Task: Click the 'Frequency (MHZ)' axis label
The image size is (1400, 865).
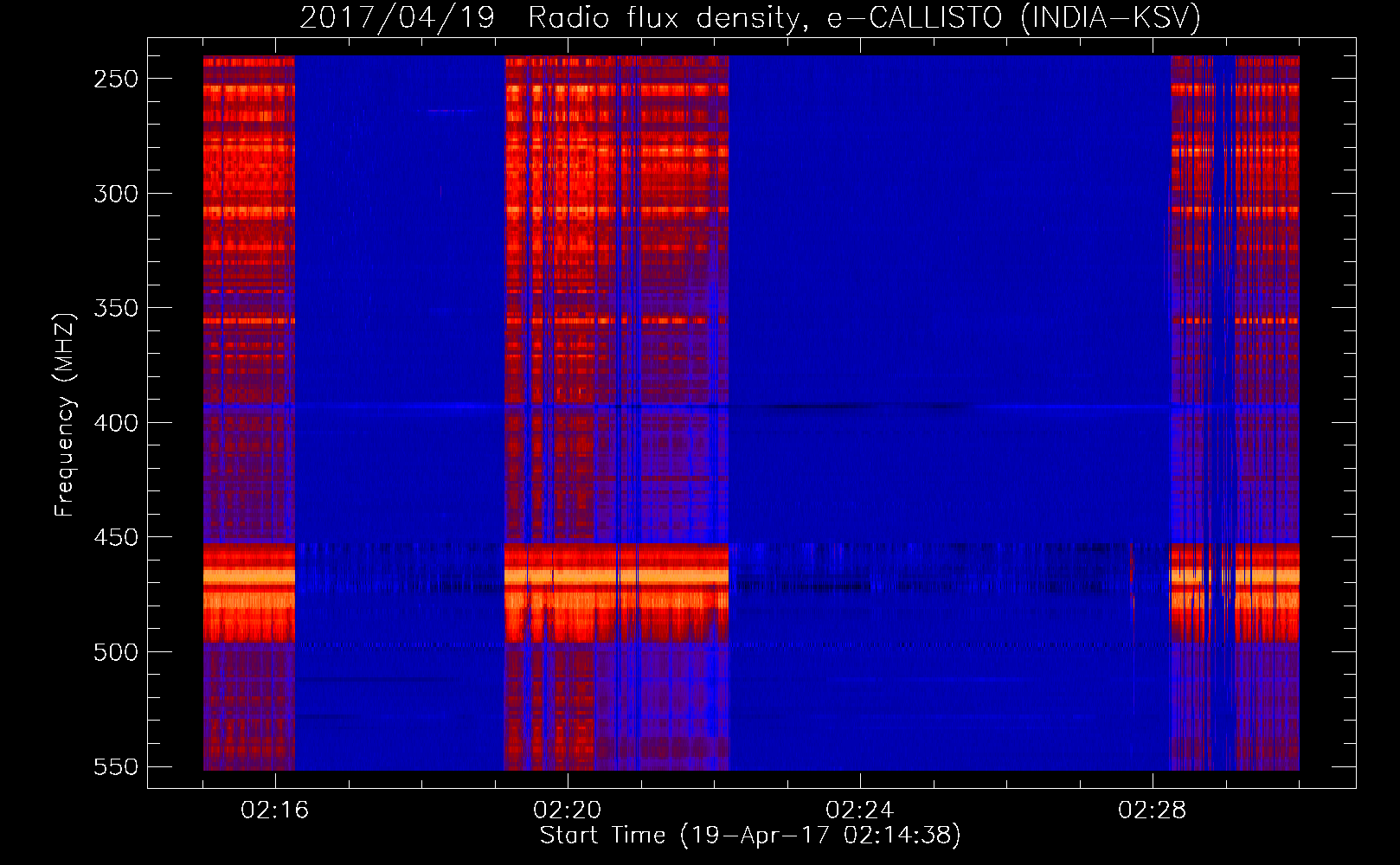Action: click(x=64, y=415)
